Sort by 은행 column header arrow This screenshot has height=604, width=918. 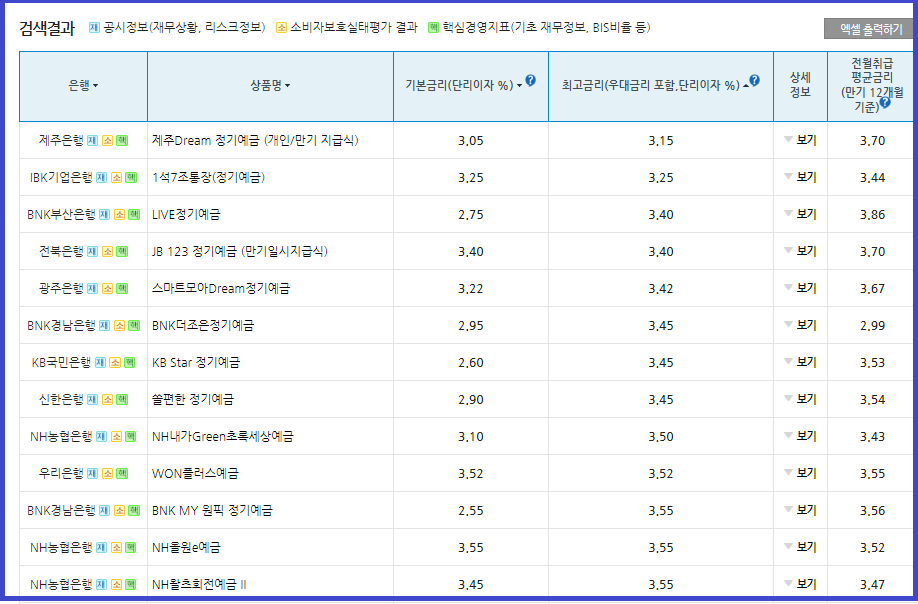coord(95,86)
